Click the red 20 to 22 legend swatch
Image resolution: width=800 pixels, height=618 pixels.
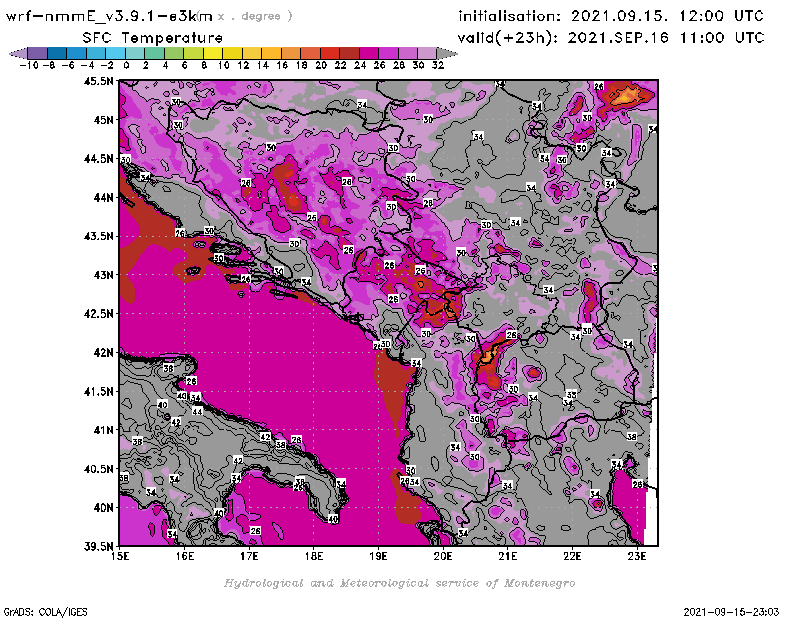pyautogui.click(x=330, y=53)
